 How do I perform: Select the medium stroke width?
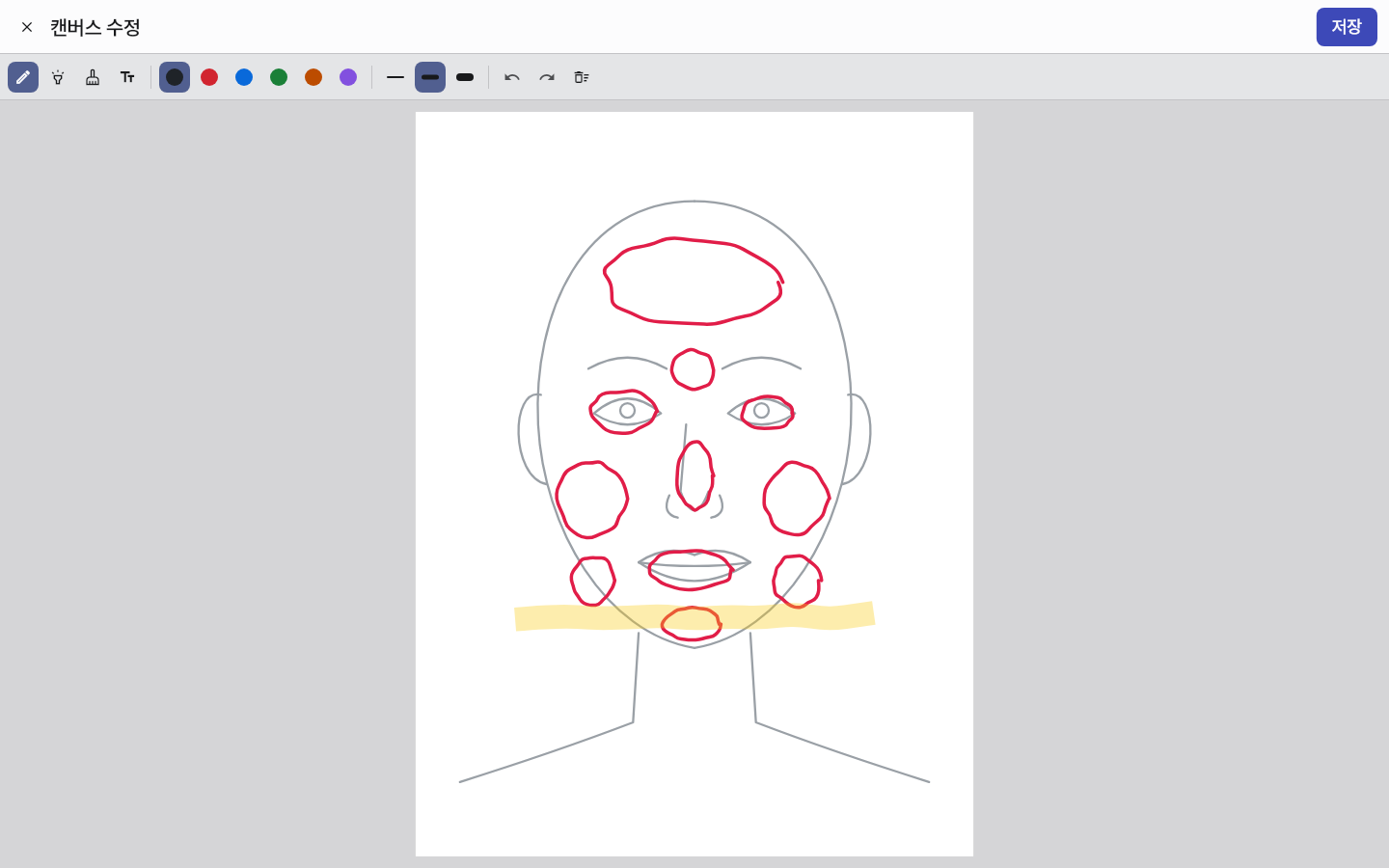(430, 77)
